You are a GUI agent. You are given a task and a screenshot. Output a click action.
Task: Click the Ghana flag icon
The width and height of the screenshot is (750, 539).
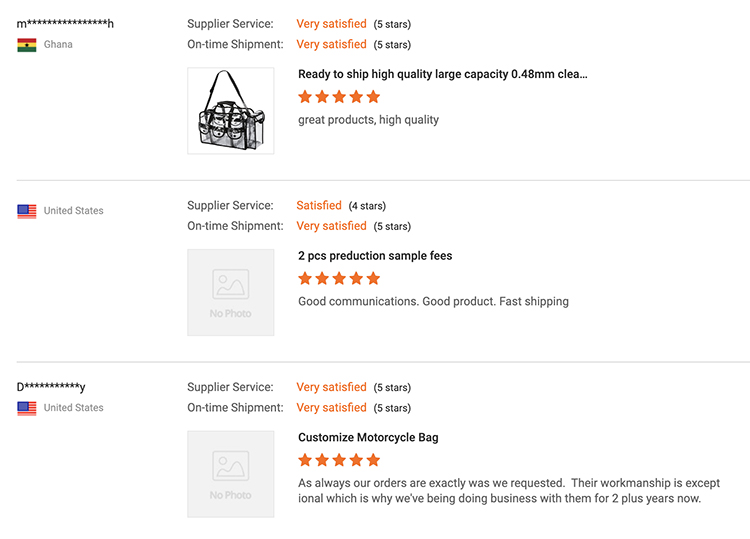(27, 45)
